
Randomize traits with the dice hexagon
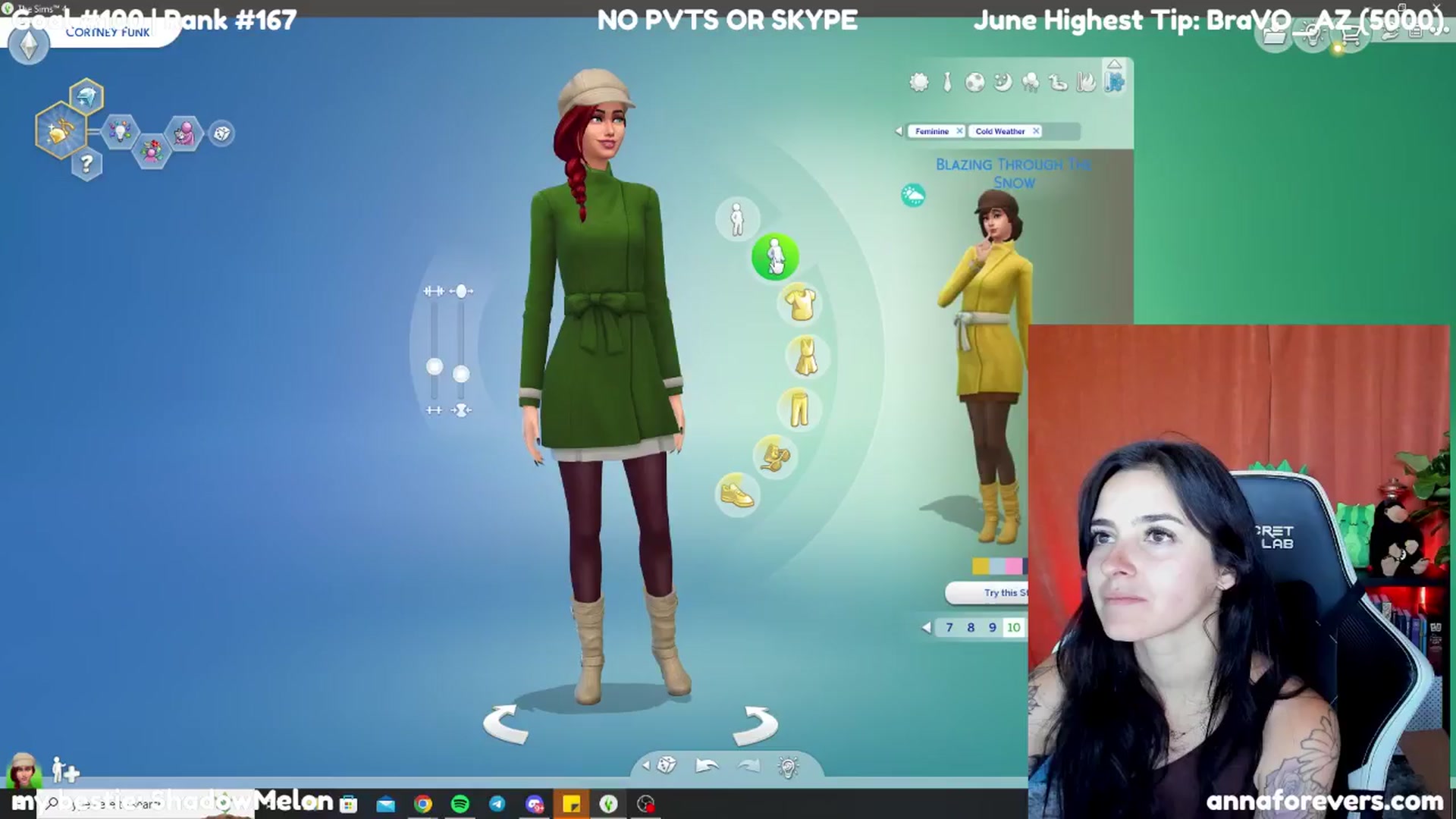tap(221, 133)
